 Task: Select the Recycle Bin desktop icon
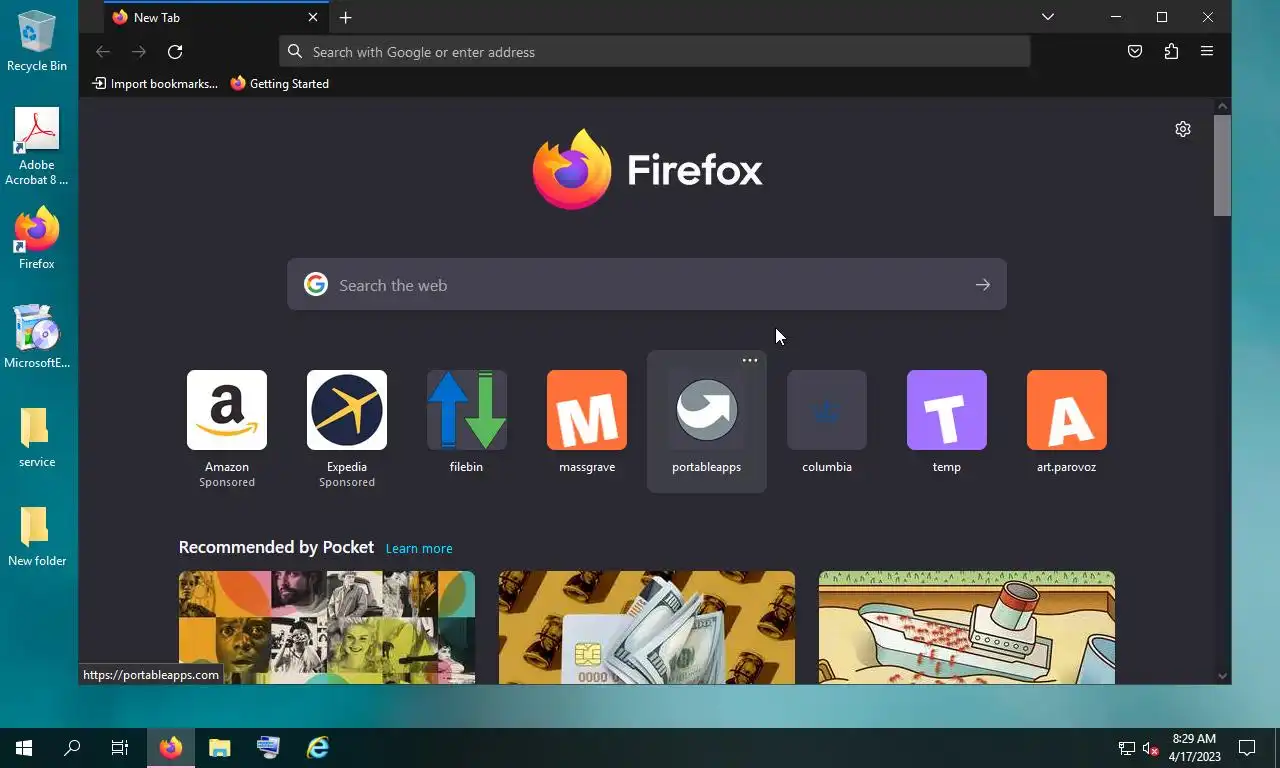coord(37,42)
